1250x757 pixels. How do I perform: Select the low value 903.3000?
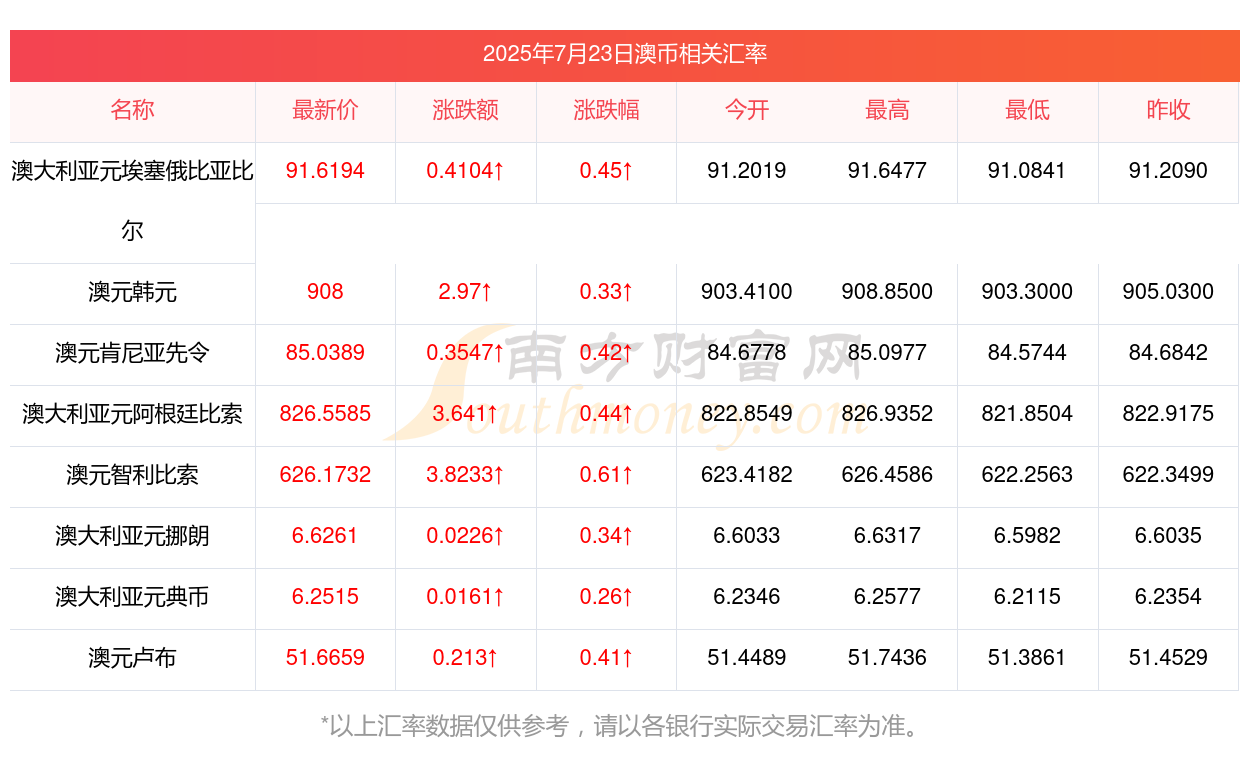point(1027,292)
